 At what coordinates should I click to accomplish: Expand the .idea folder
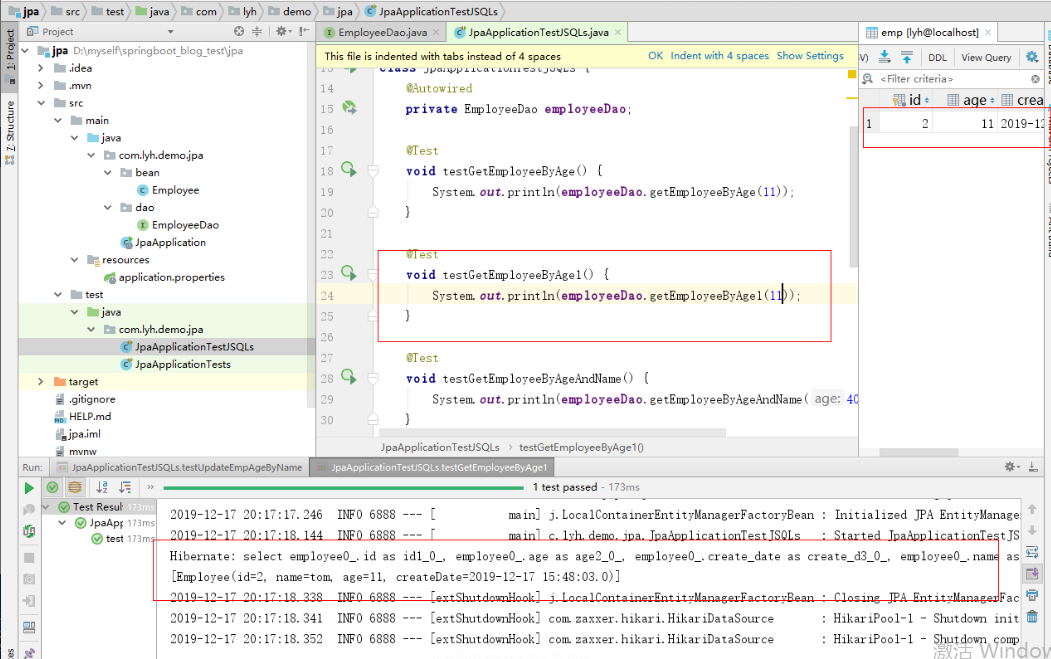point(40,68)
